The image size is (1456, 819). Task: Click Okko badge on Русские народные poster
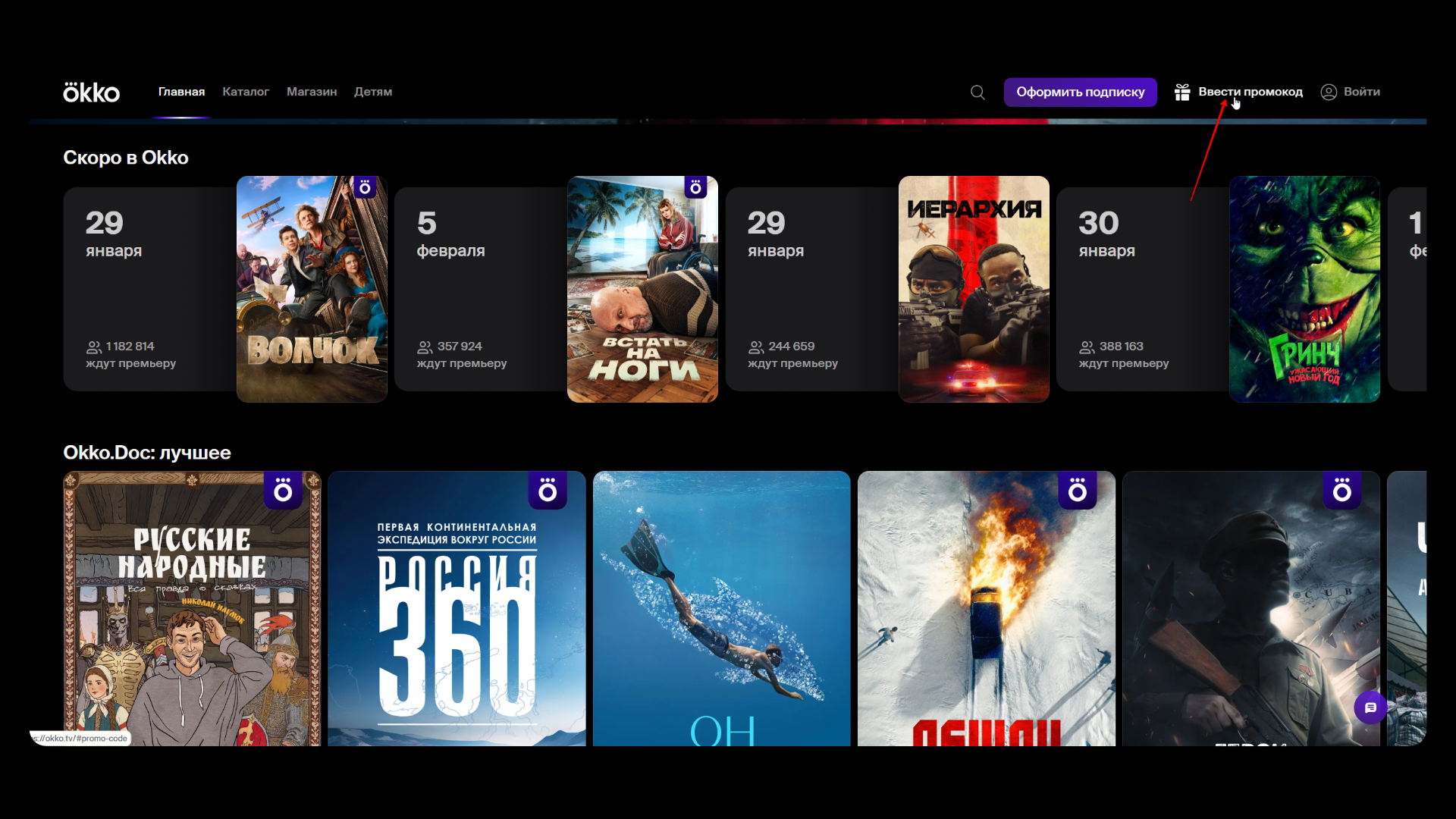coord(283,491)
